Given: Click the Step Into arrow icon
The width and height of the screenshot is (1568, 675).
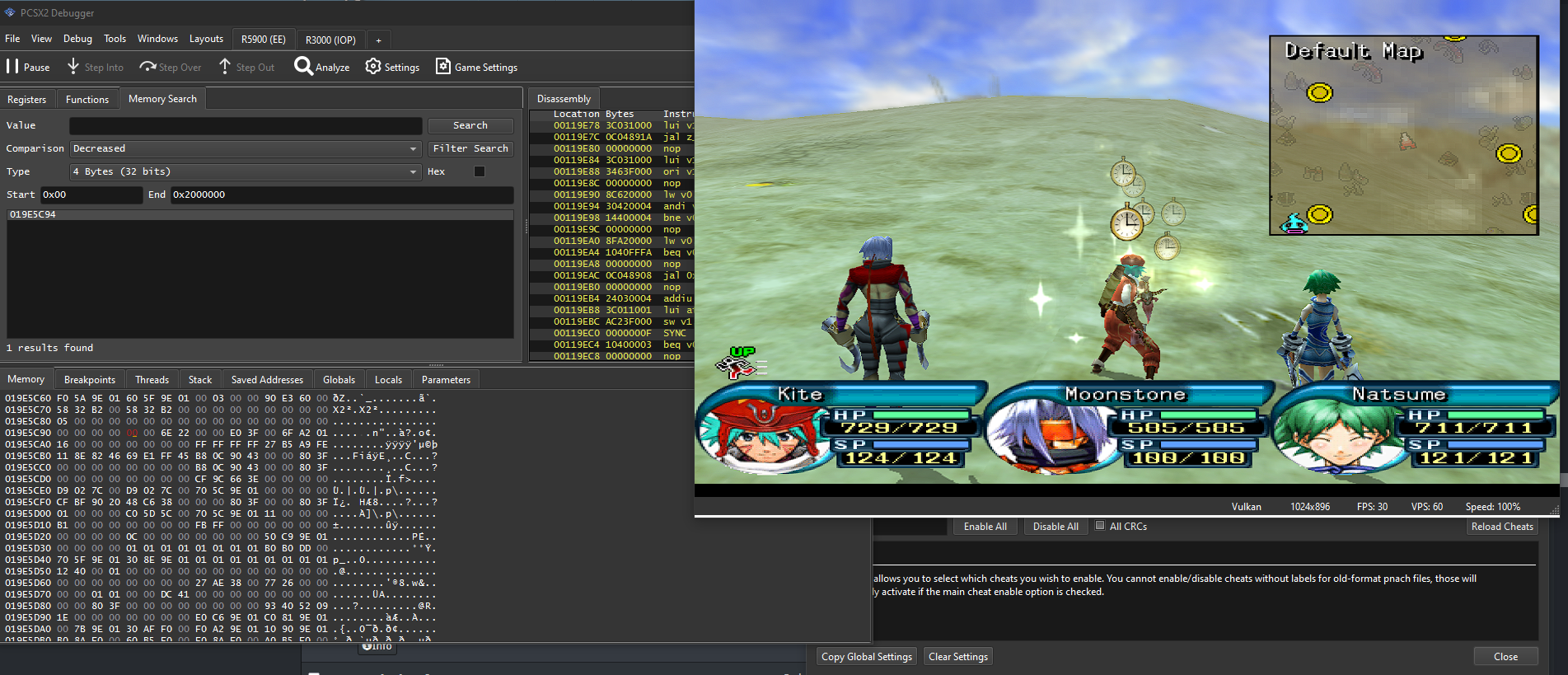Looking at the screenshot, I should (x=73, y=66).
